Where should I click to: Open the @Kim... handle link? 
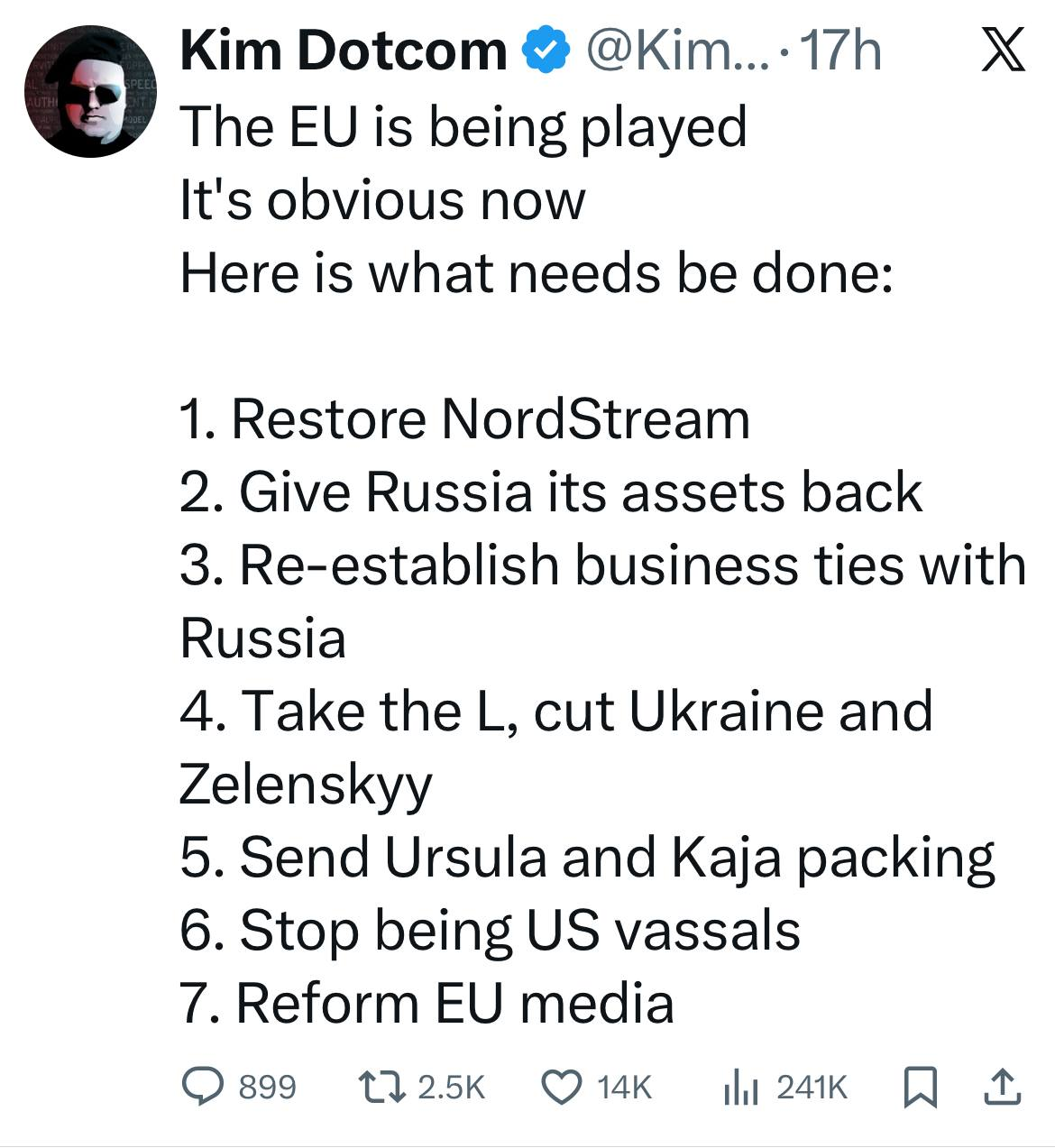[676, 51]
